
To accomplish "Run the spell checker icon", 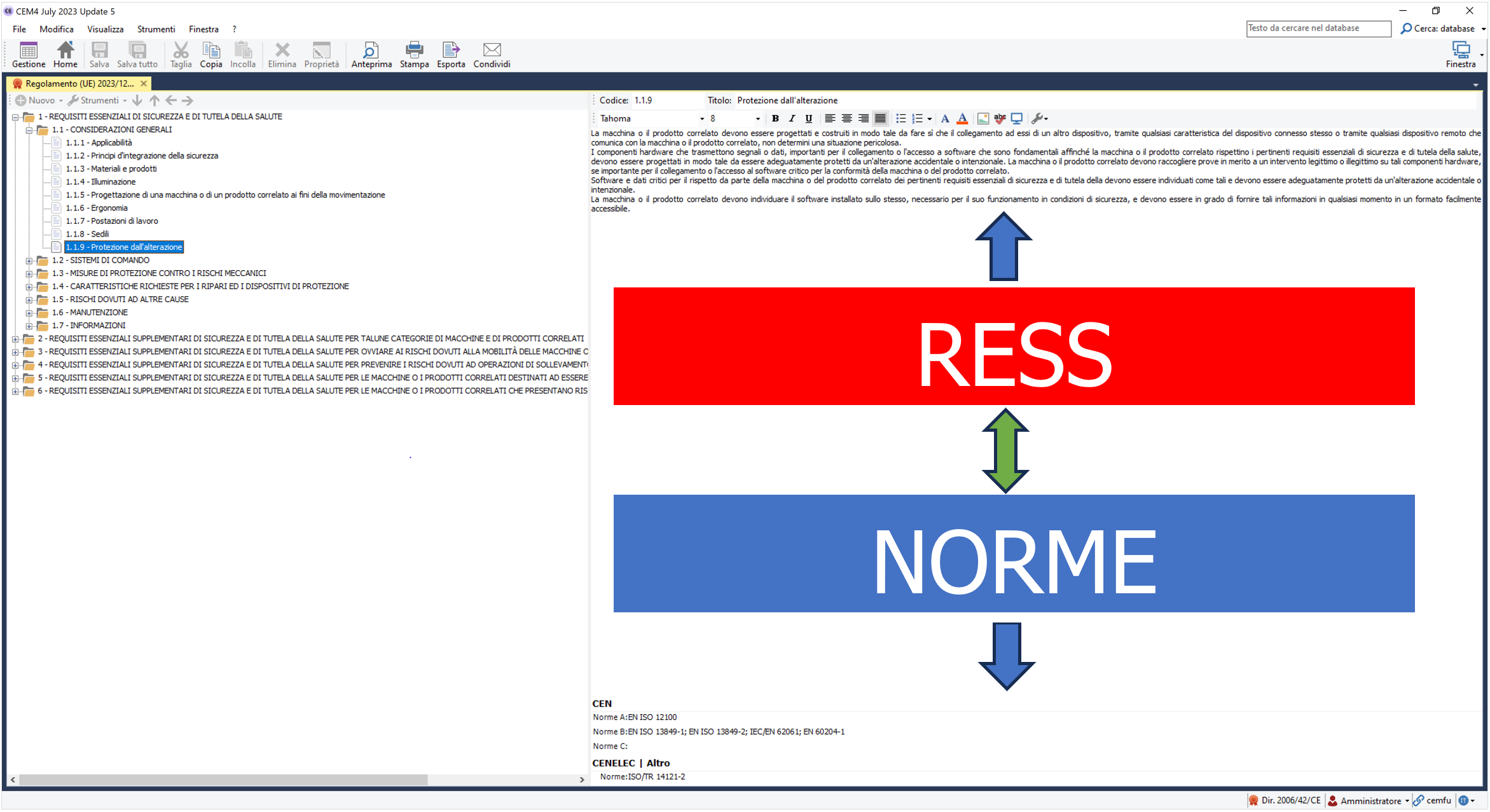I will pos(999,118).
